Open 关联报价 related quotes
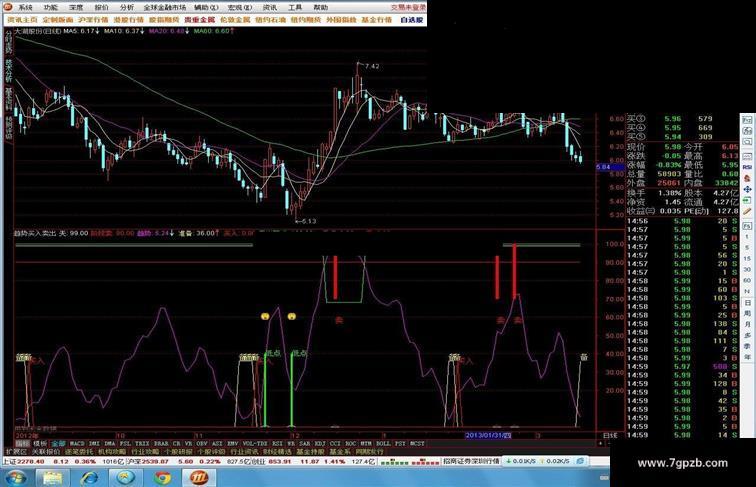 (46, 452)
